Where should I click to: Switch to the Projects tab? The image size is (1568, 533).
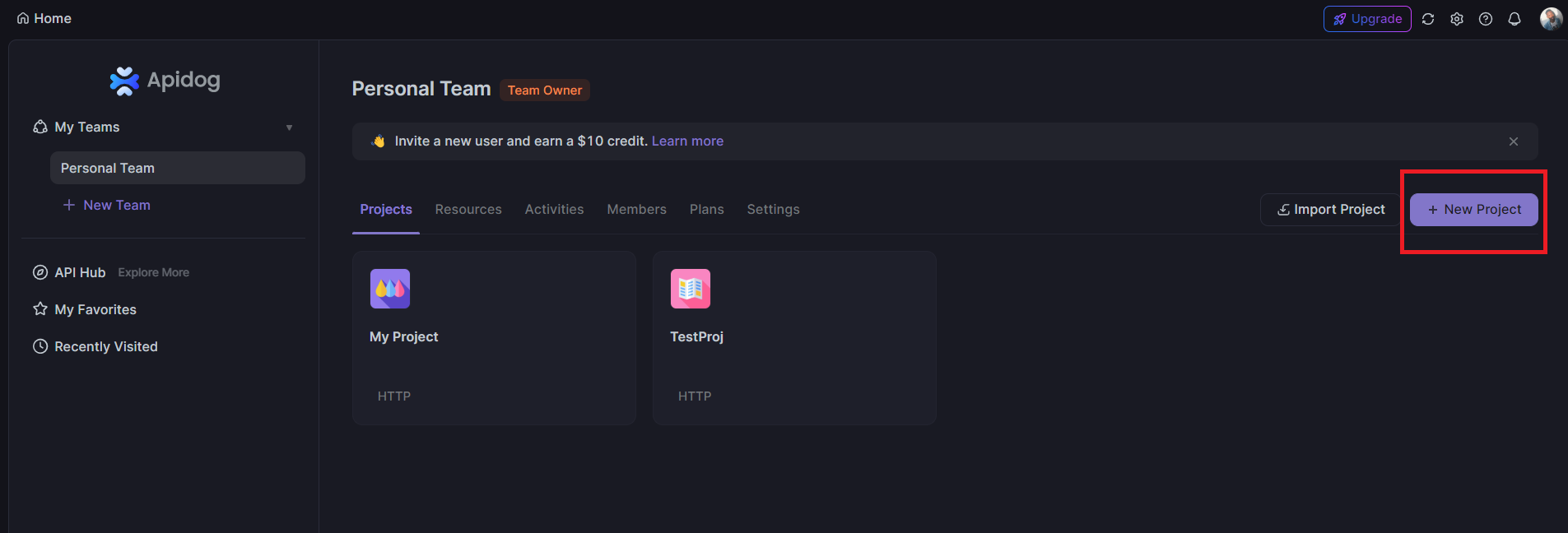(x=386, y=209)
